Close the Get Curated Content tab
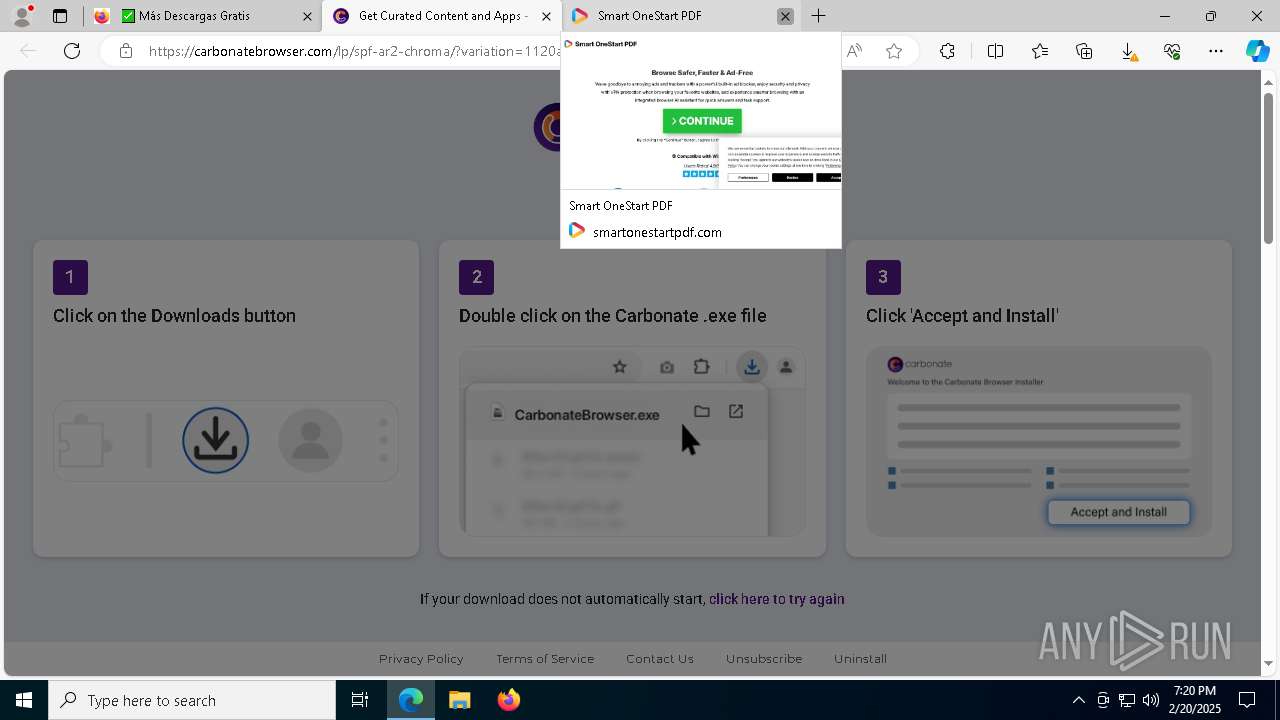 [x=546, y=16]
